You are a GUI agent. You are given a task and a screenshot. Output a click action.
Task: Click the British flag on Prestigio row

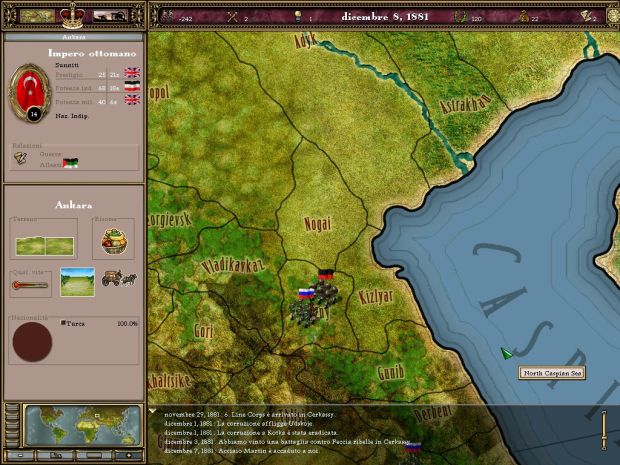[132, 73]
